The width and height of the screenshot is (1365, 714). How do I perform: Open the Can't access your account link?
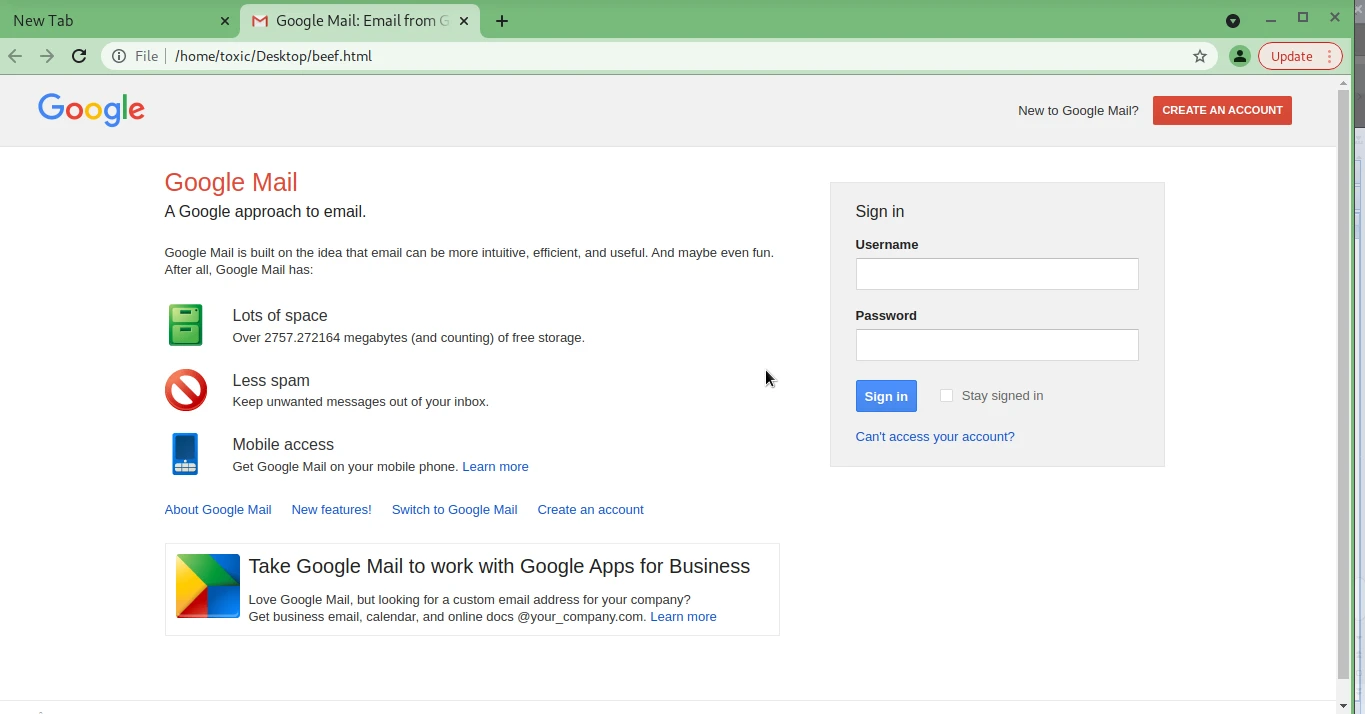pos(934,437)
